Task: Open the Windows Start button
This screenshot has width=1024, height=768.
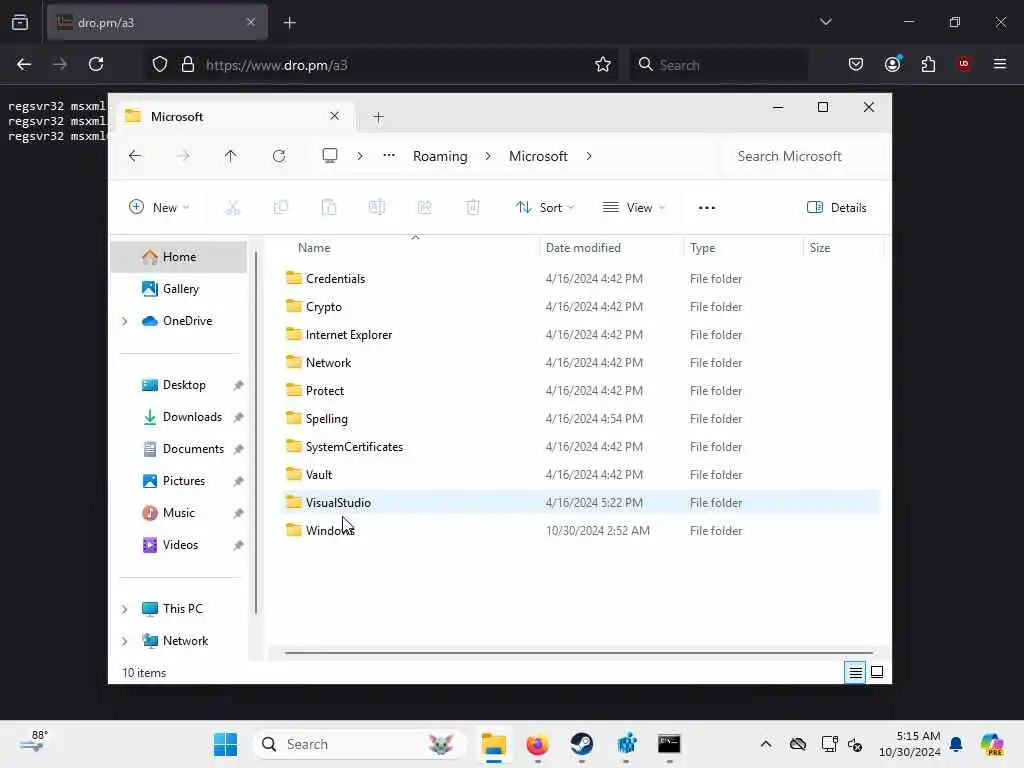Action: [x=225, y=744]
